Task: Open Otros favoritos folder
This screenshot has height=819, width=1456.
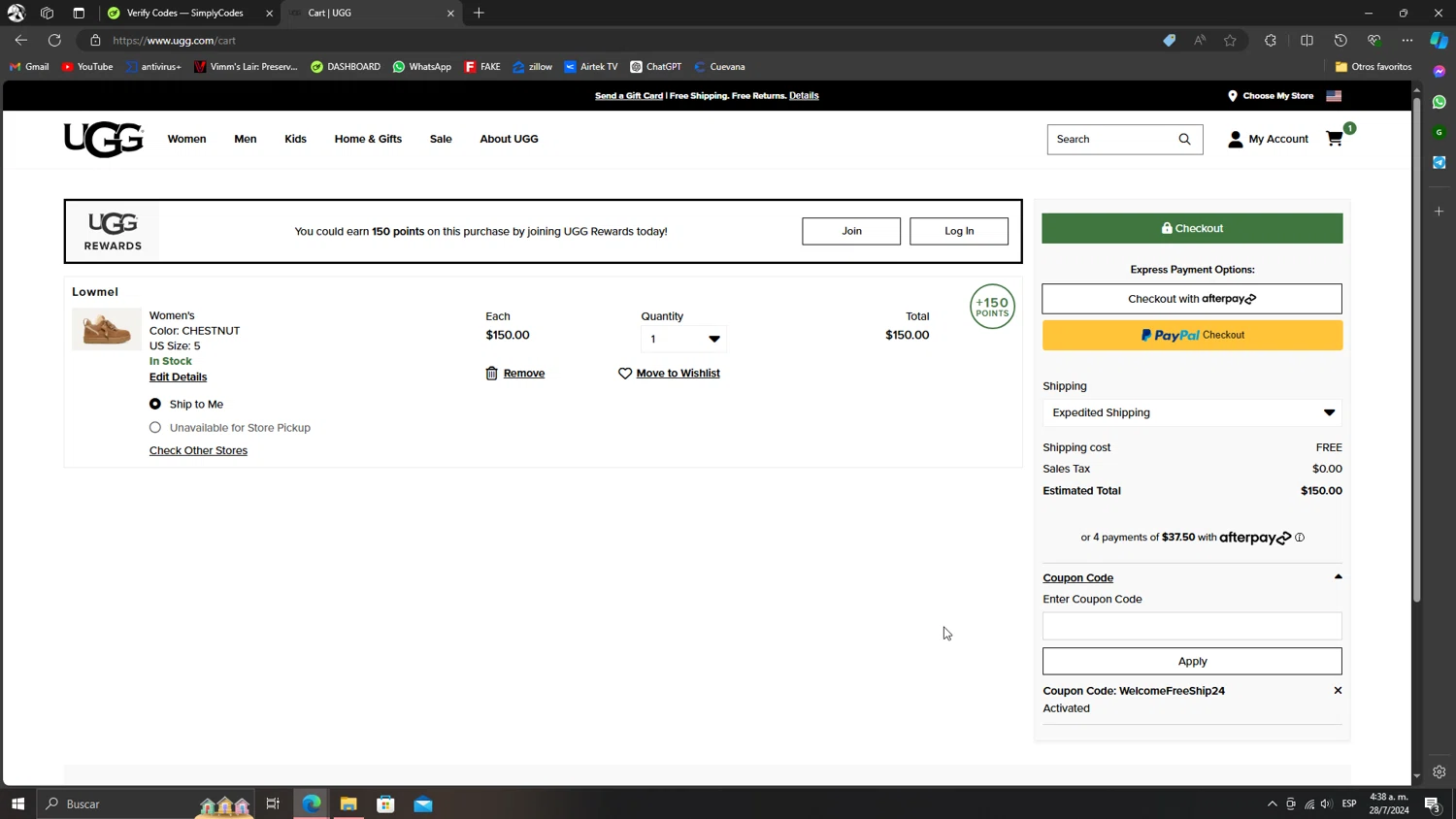Action: click(1373, 67)
